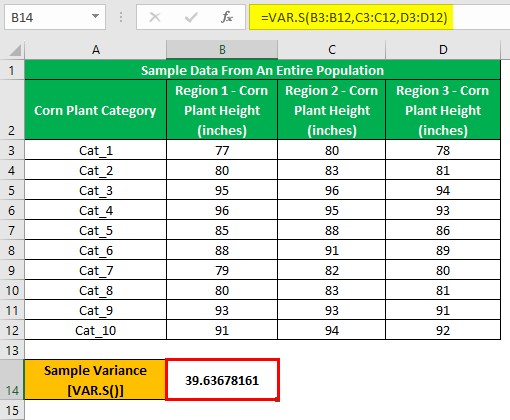
Task: Select Region 3 value 92 for Cat_10
Action: coord(443,330)
